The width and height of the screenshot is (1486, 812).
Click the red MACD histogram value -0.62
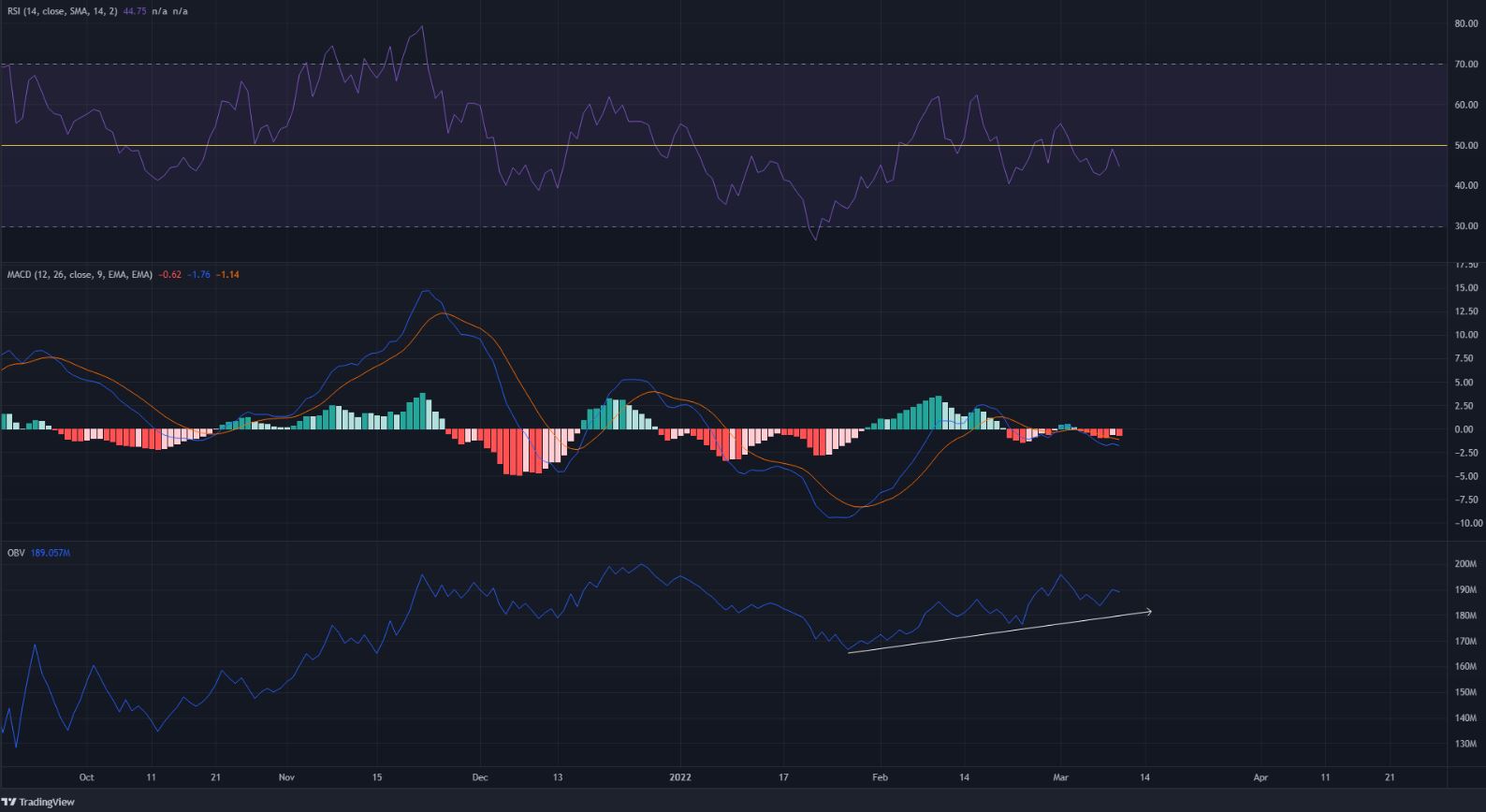point(169,275)
